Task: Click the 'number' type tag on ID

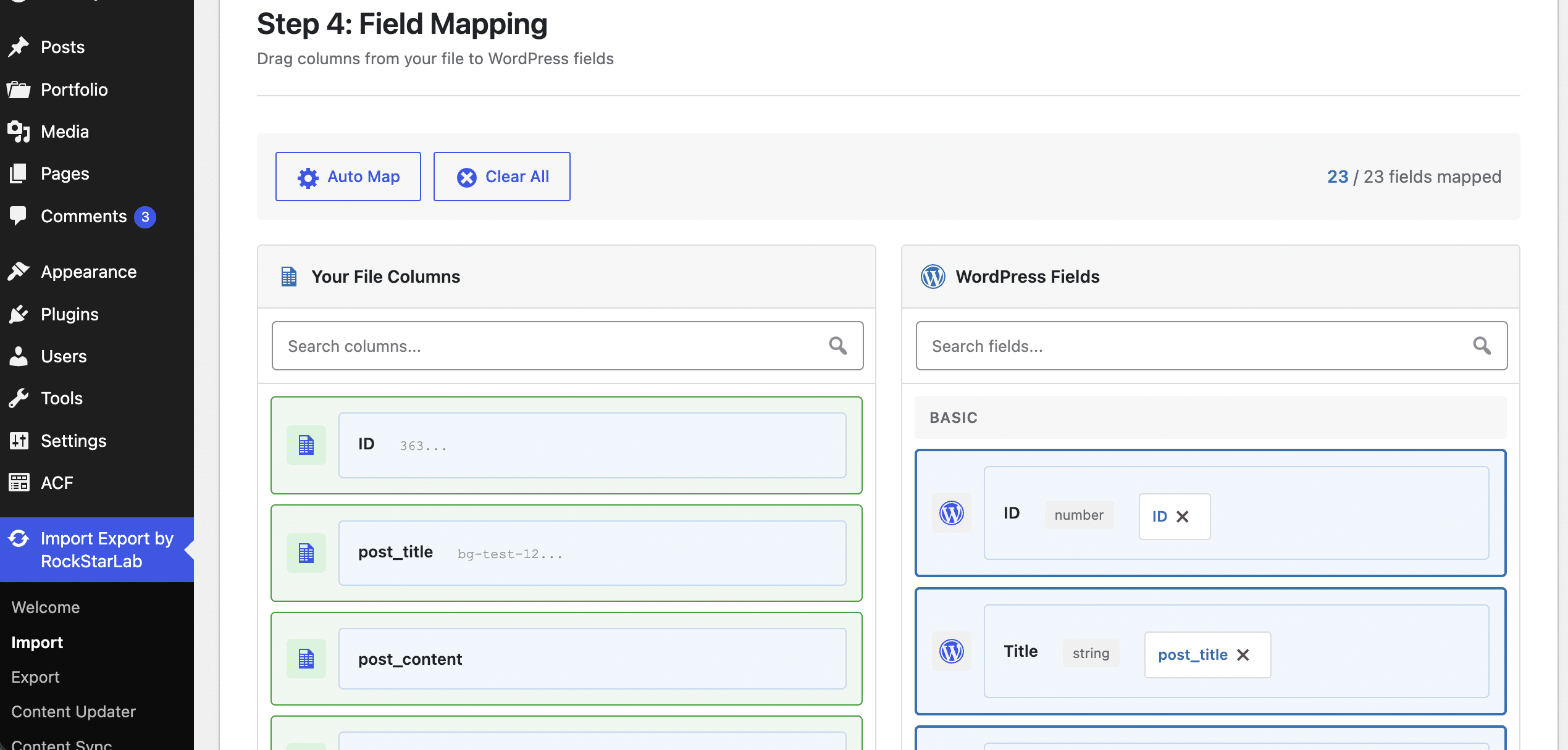Action: click(1079, 515)
